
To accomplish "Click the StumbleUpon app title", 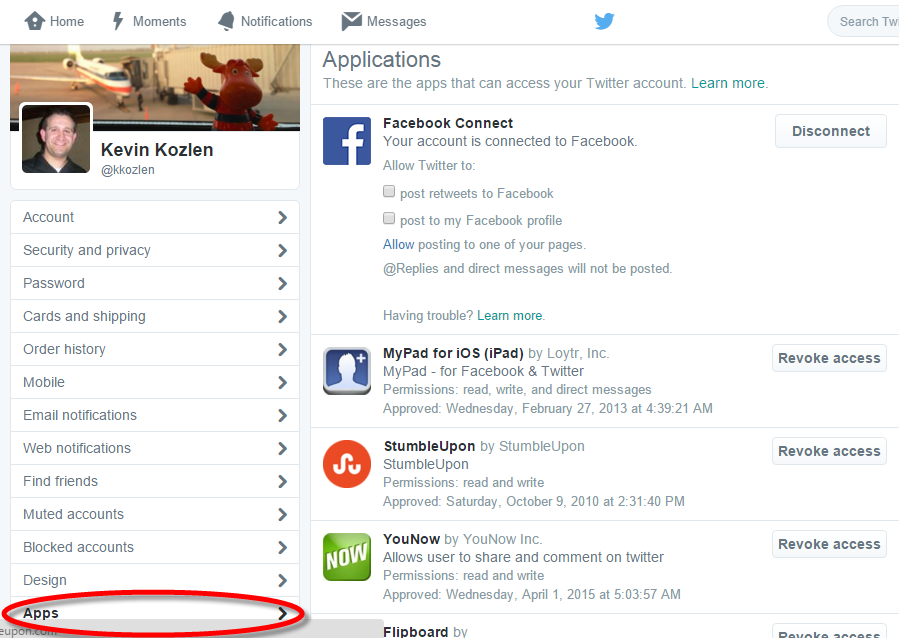I will tap(429, 446).
